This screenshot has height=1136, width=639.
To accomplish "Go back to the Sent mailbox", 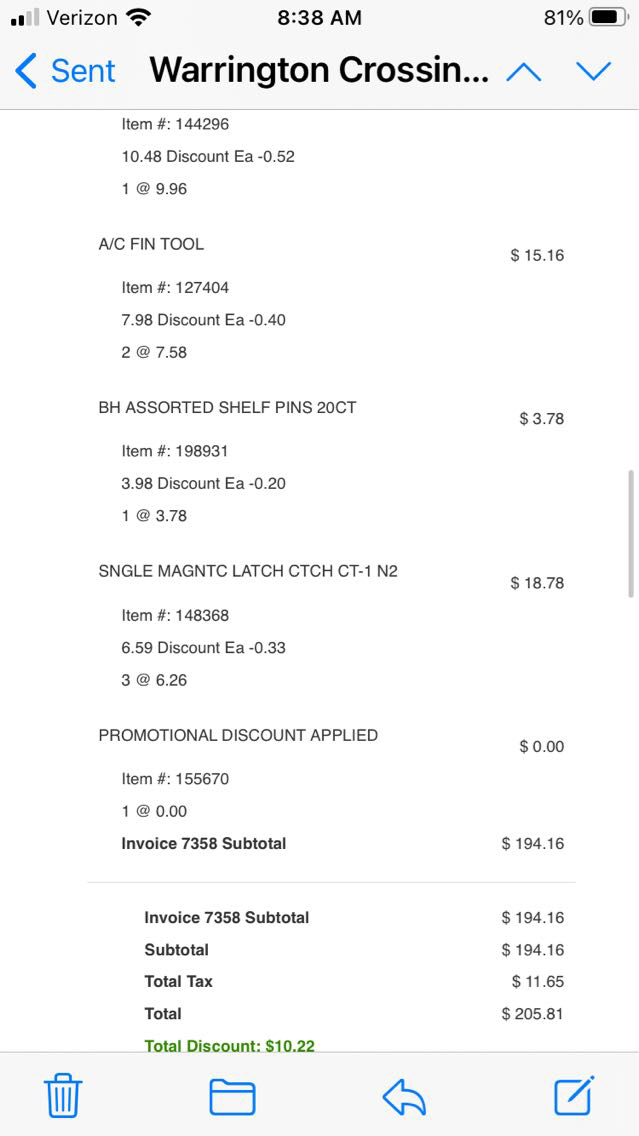I will (x=65, y=71).
